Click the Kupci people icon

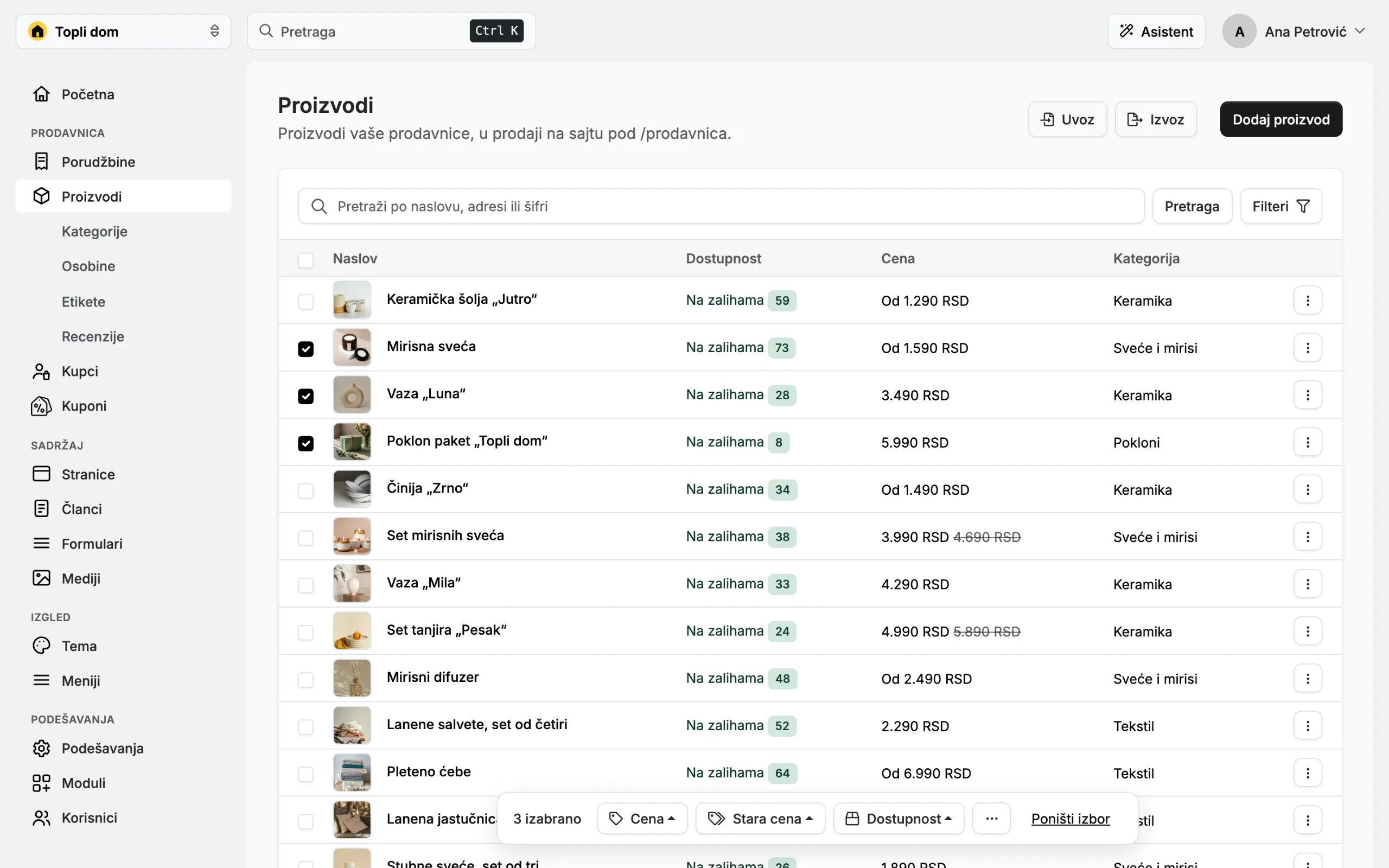point(41,372)
